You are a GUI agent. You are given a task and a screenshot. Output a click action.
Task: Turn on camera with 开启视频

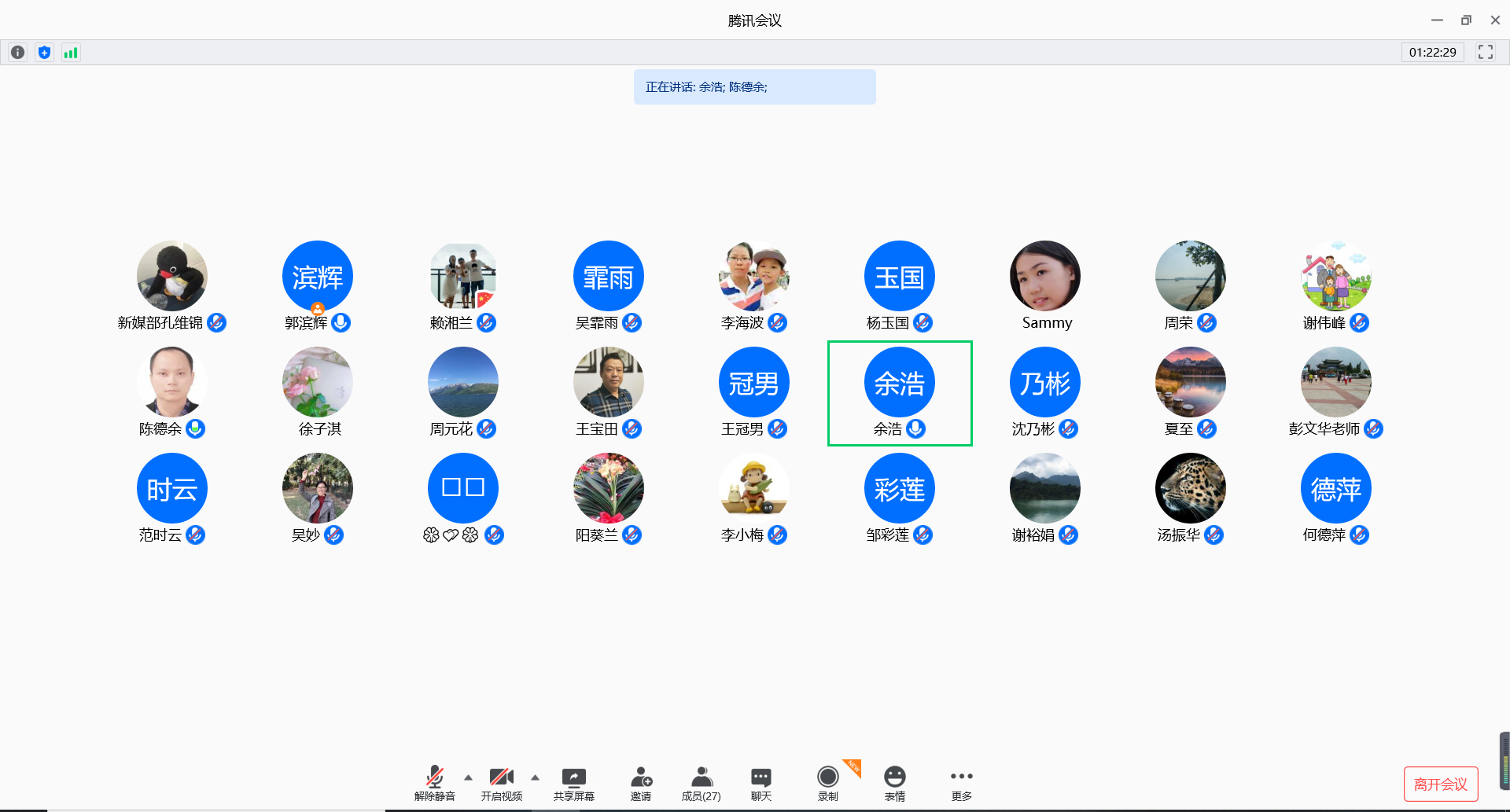pos(501,784)
